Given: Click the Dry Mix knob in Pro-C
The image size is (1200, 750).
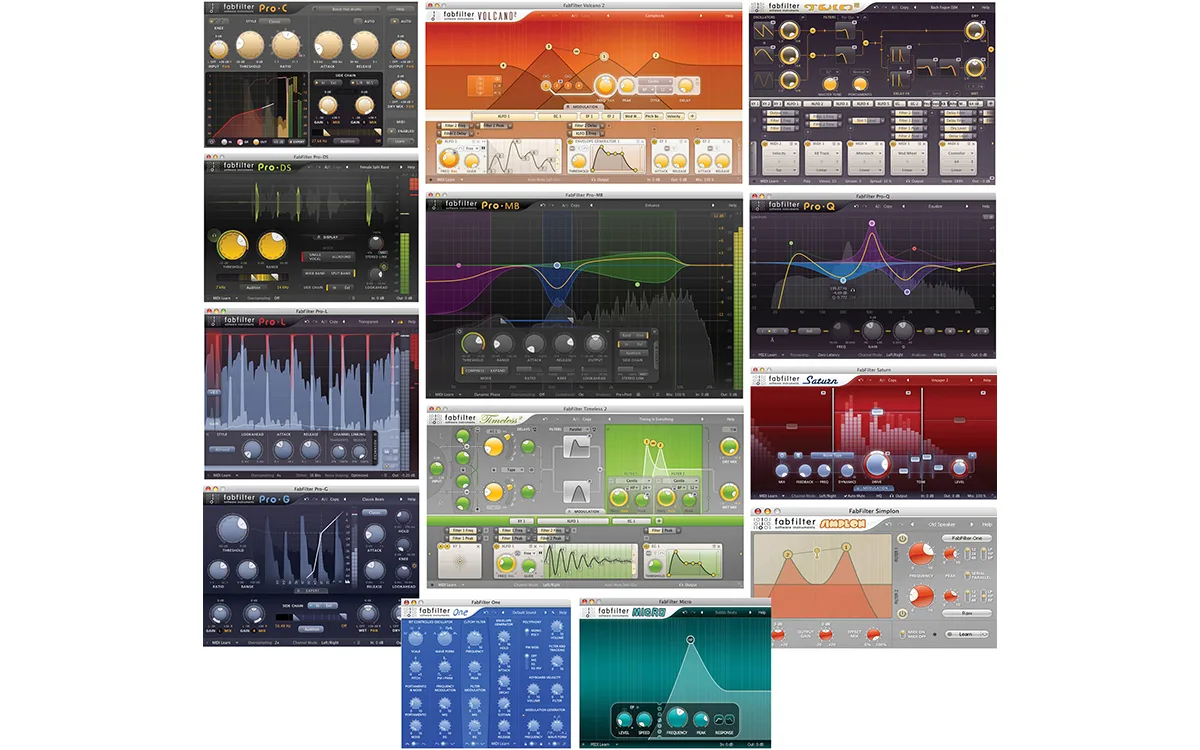Looking at the screenshot, I should click(400, 87).
